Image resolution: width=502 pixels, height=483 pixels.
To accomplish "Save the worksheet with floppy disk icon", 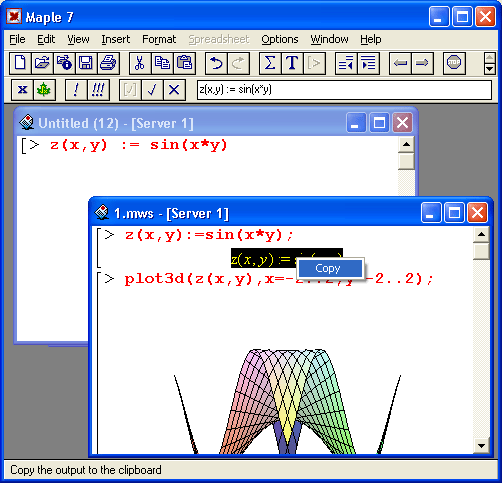I will (86, 63).
